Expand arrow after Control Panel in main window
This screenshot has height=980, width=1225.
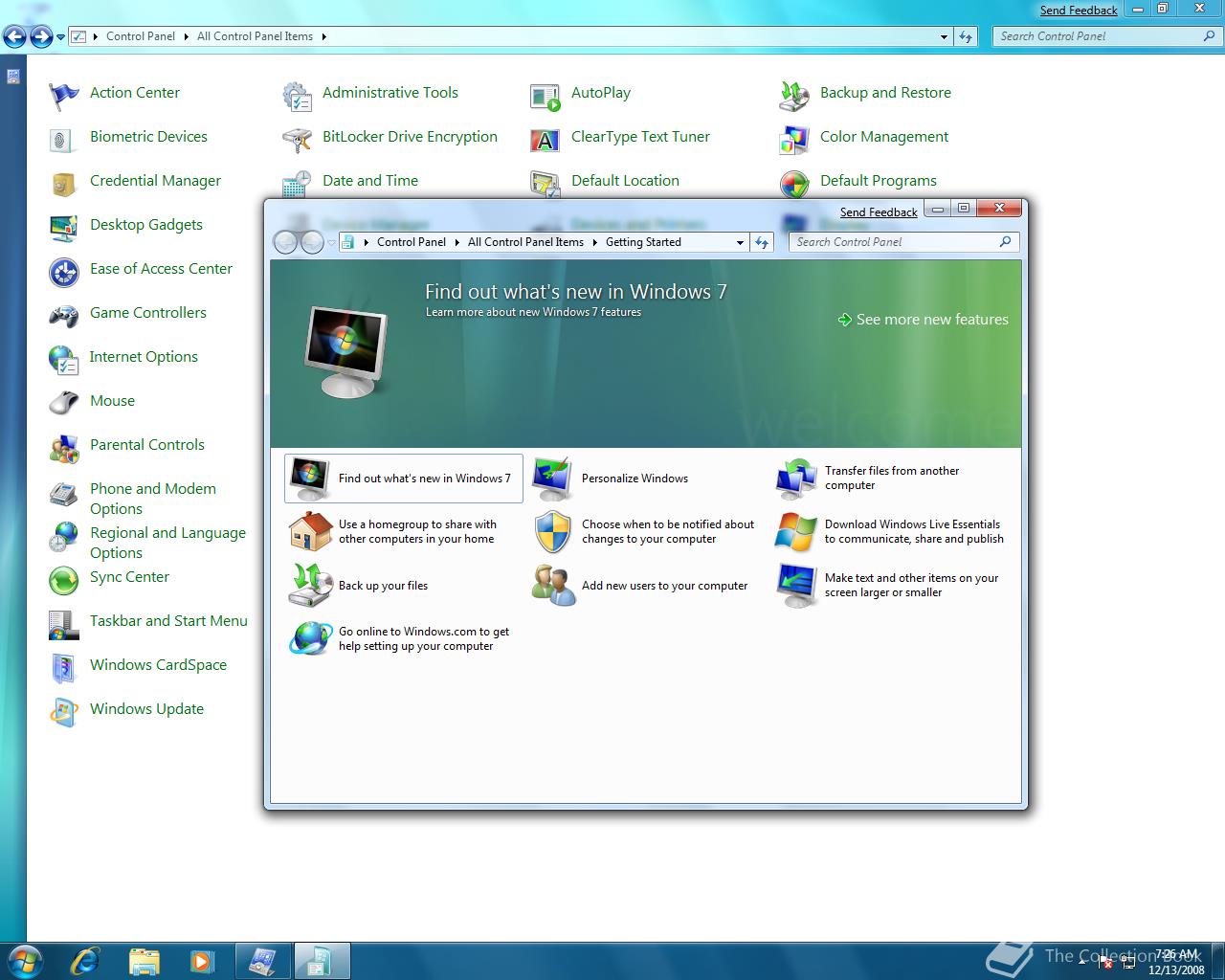(186, 36)
